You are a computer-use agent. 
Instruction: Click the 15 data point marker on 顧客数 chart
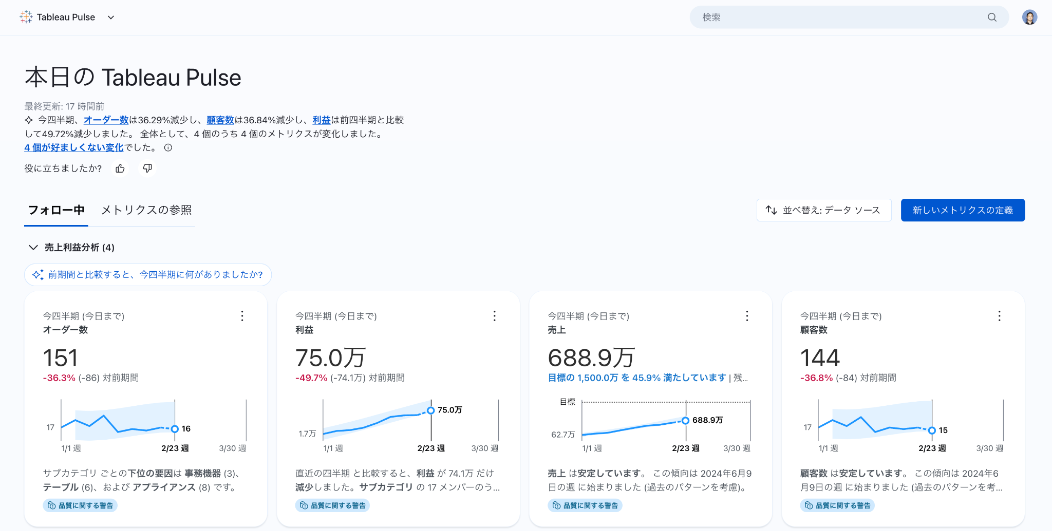(932, 430)
